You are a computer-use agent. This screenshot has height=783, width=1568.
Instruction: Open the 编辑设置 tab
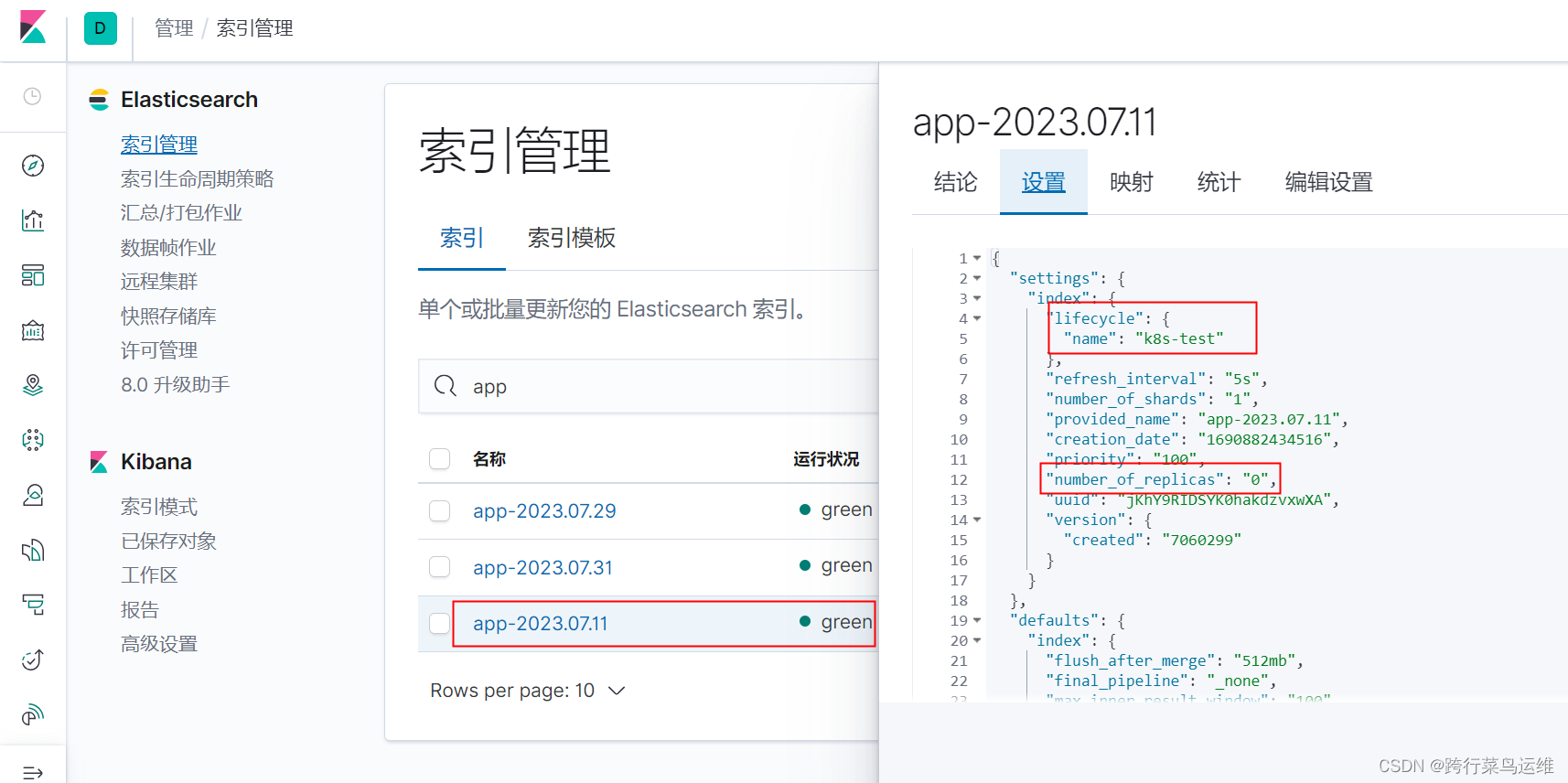1329,182
